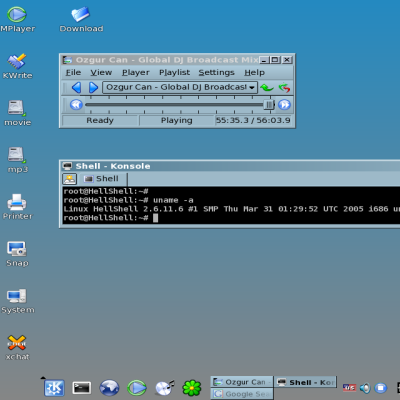400x400 pixels.
Task: Go to previous track with left arrow
Action: tap(76, 88)
